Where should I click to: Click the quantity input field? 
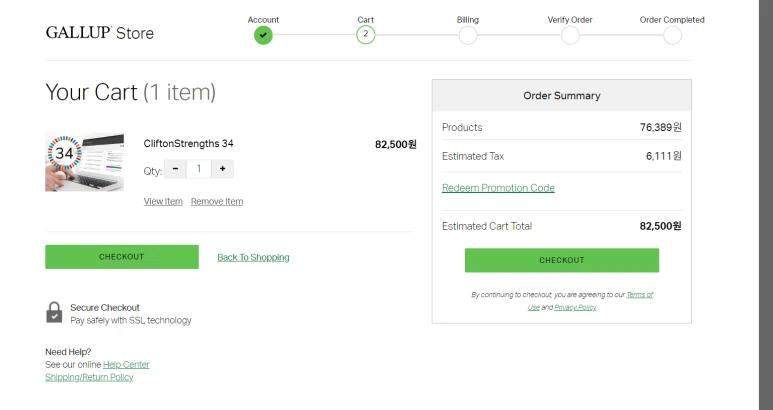tap(199, 169)
